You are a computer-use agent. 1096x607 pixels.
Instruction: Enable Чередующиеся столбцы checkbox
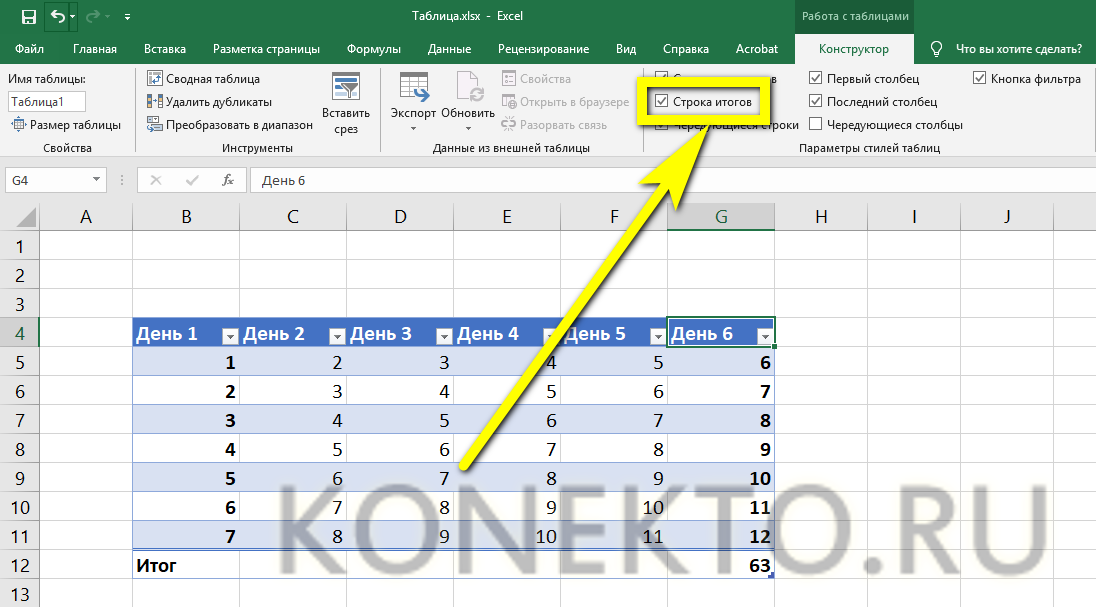(x=816, y=125)
